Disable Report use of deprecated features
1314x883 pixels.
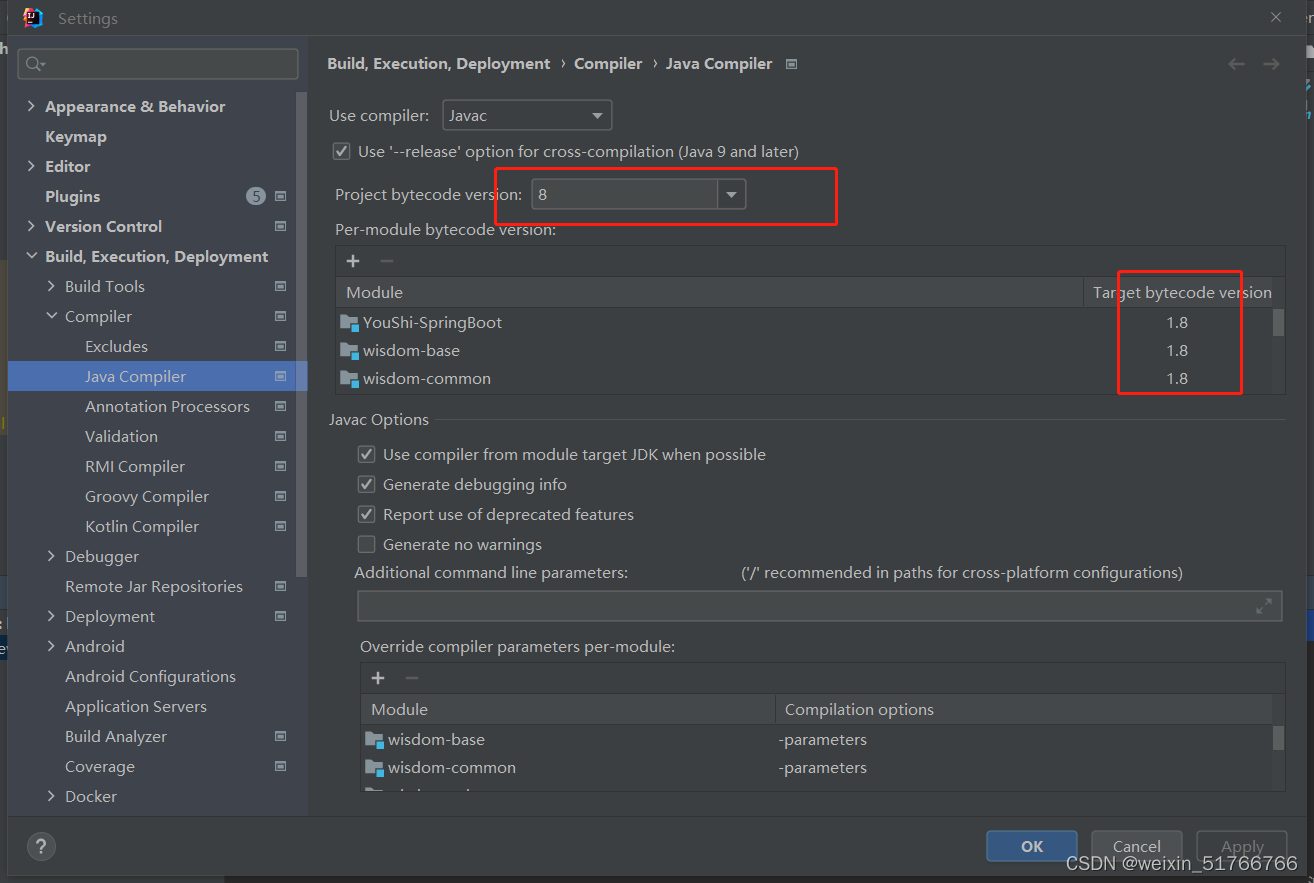click(367, 514)
